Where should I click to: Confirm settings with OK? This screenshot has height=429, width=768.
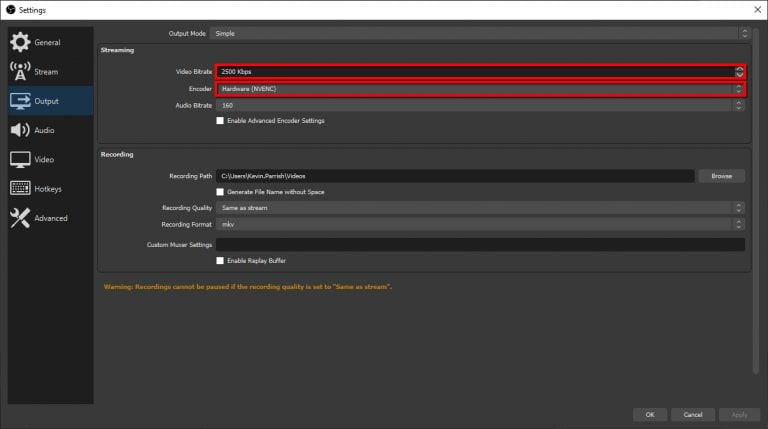(649, 414)
